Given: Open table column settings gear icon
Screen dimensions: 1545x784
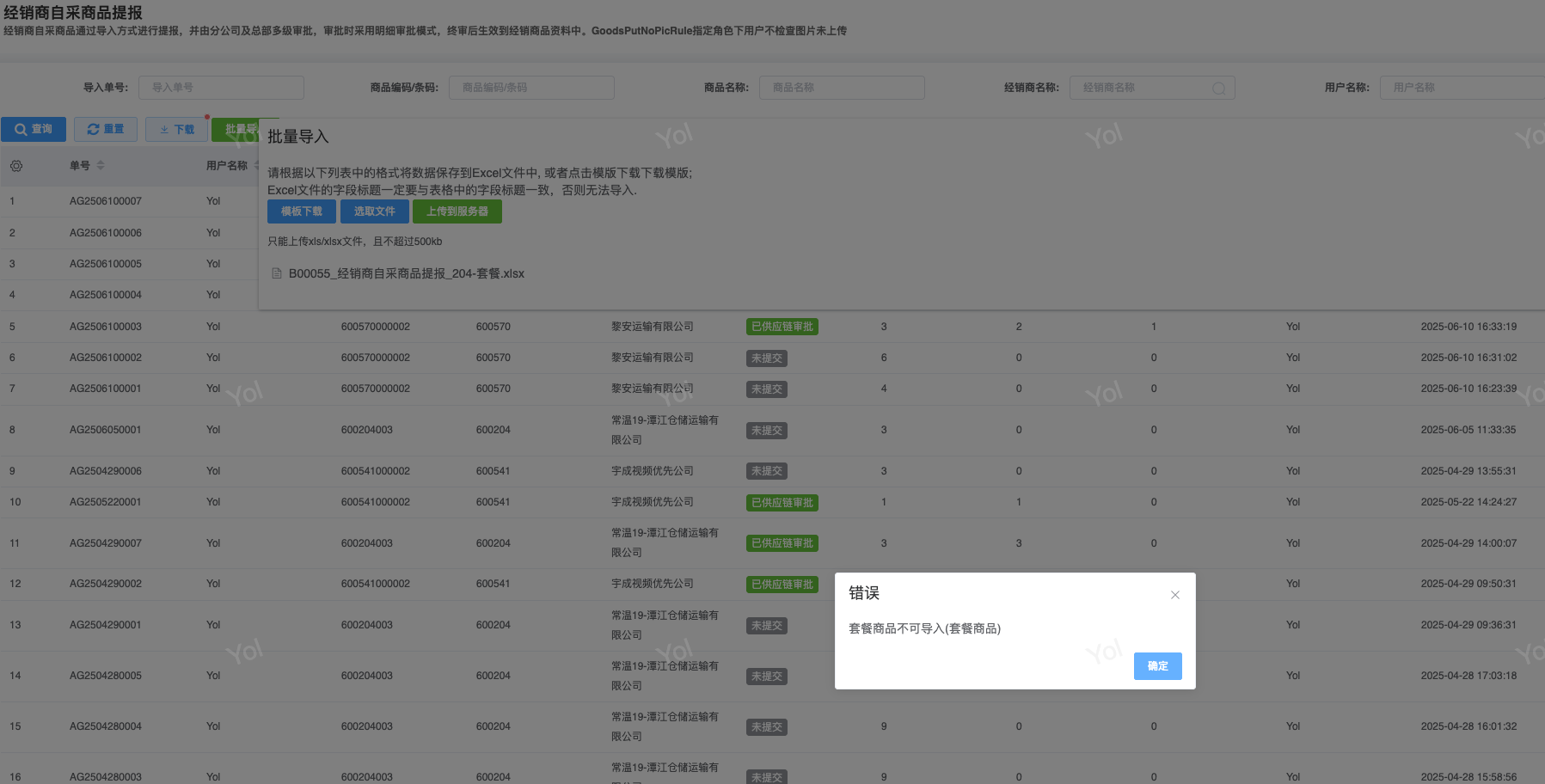Looking at the screenshot, I should coord(16,166).
